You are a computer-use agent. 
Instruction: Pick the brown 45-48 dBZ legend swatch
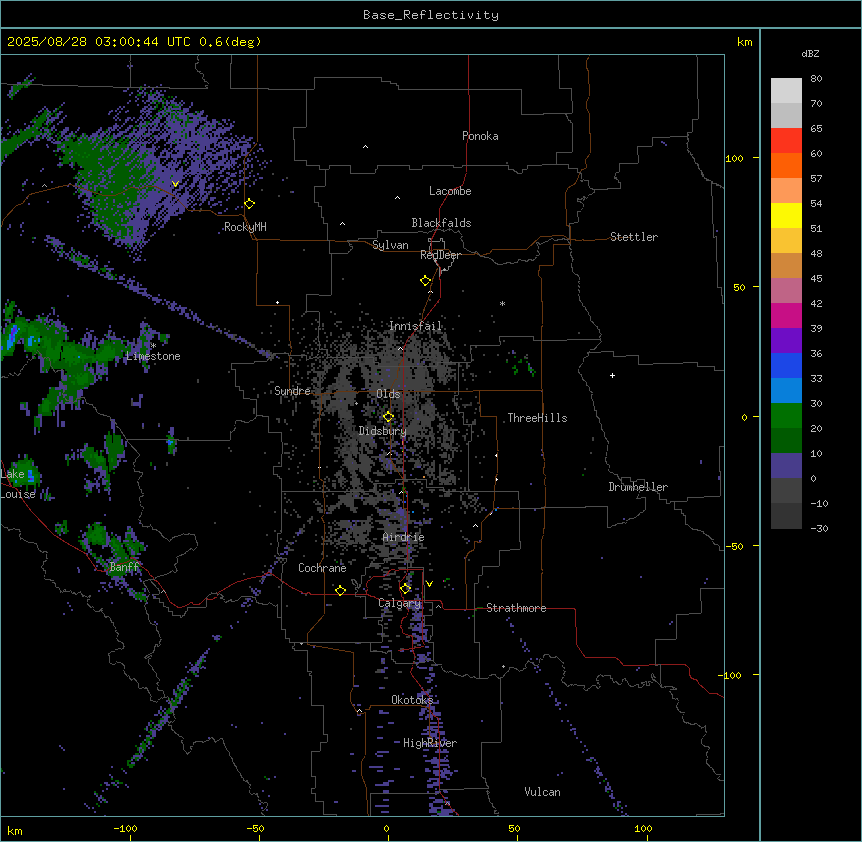tap(786, 265)
